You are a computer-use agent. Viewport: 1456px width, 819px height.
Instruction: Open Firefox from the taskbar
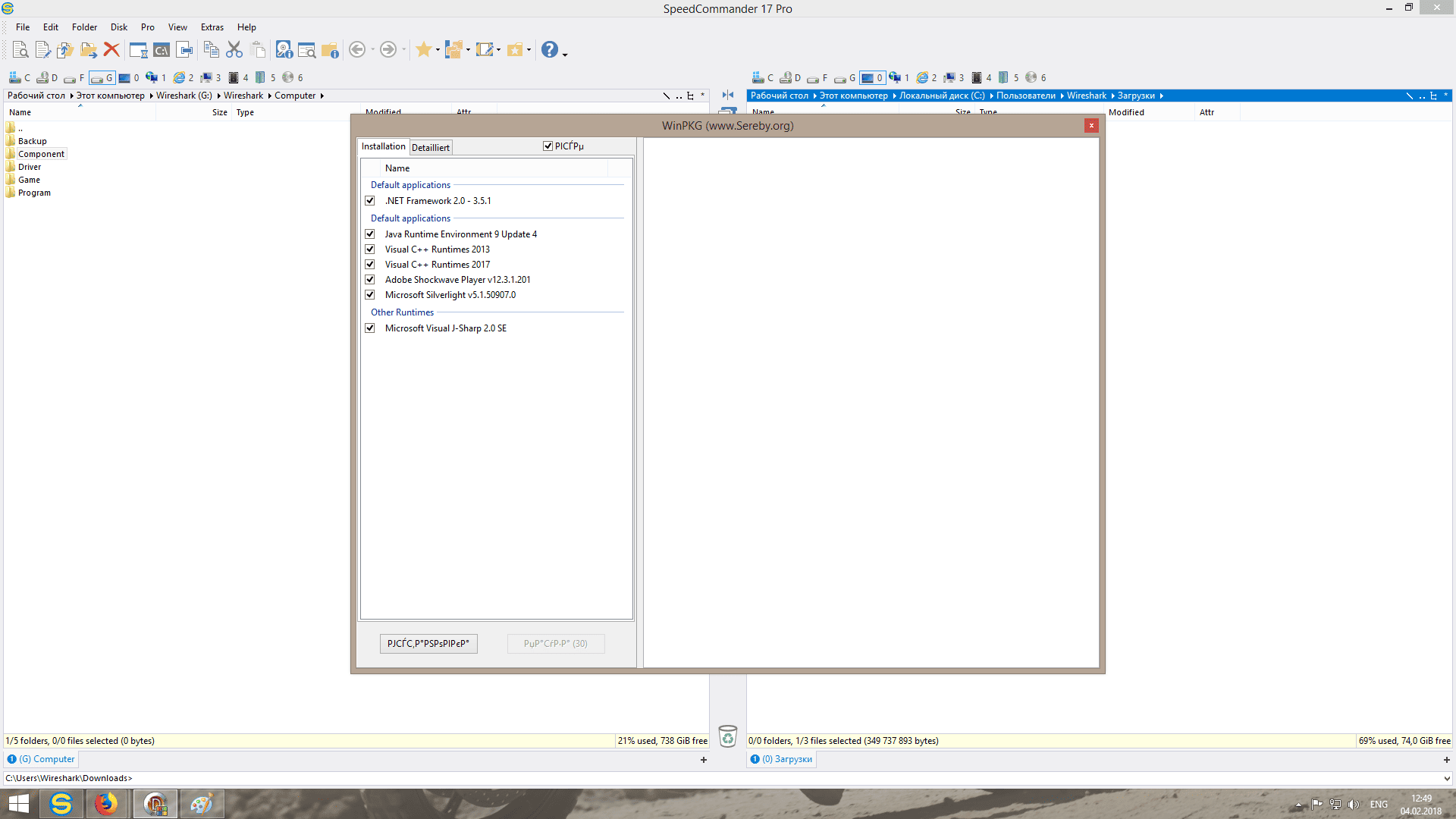(106, 804)
